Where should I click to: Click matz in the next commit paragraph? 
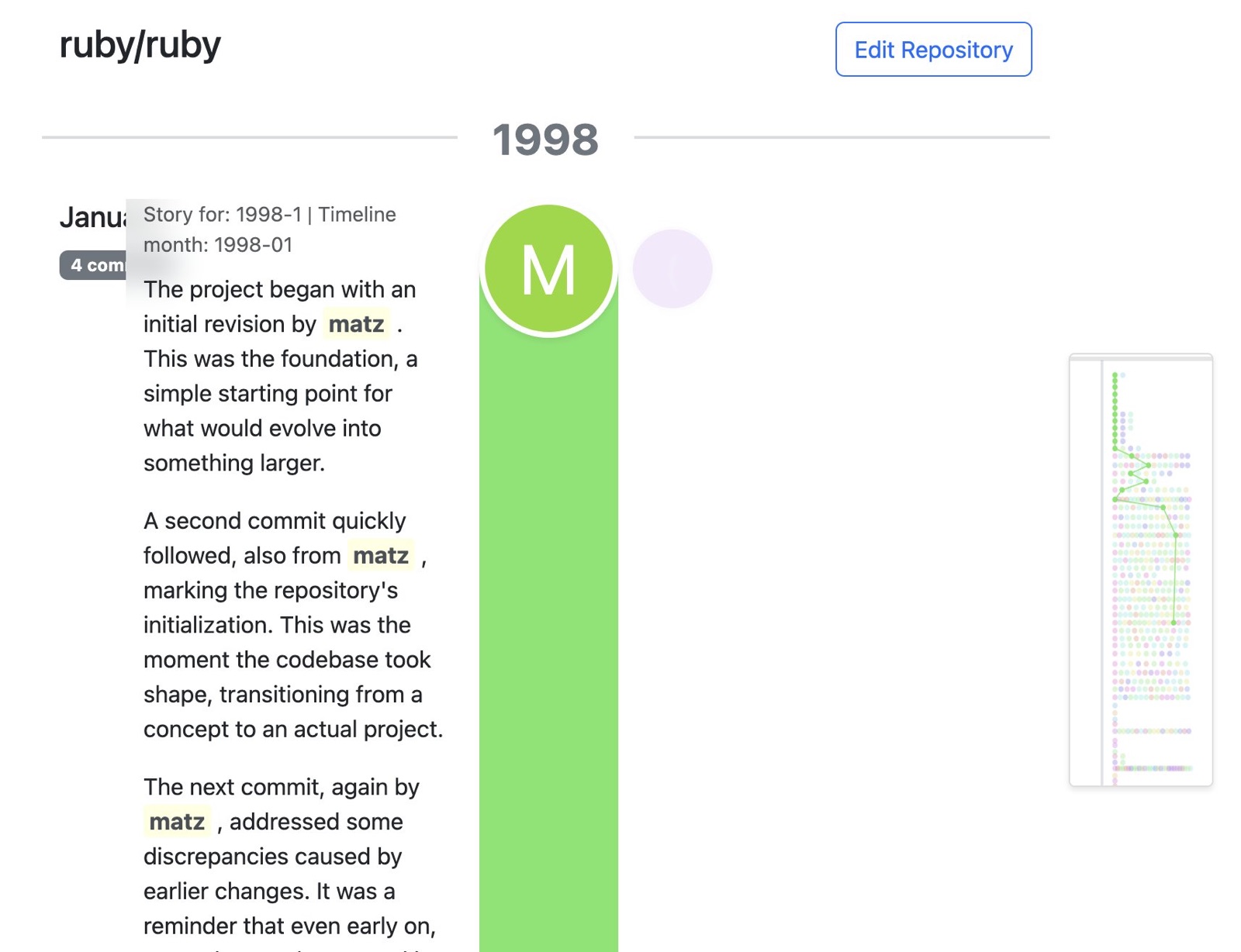click(177, 822)
